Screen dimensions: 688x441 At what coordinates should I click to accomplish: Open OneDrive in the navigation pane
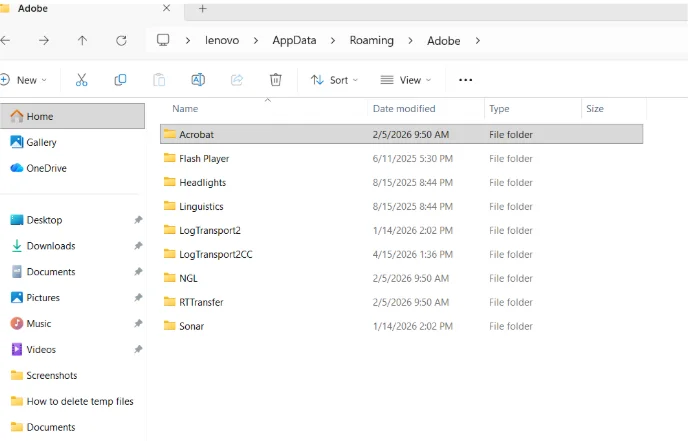[46, 168]
